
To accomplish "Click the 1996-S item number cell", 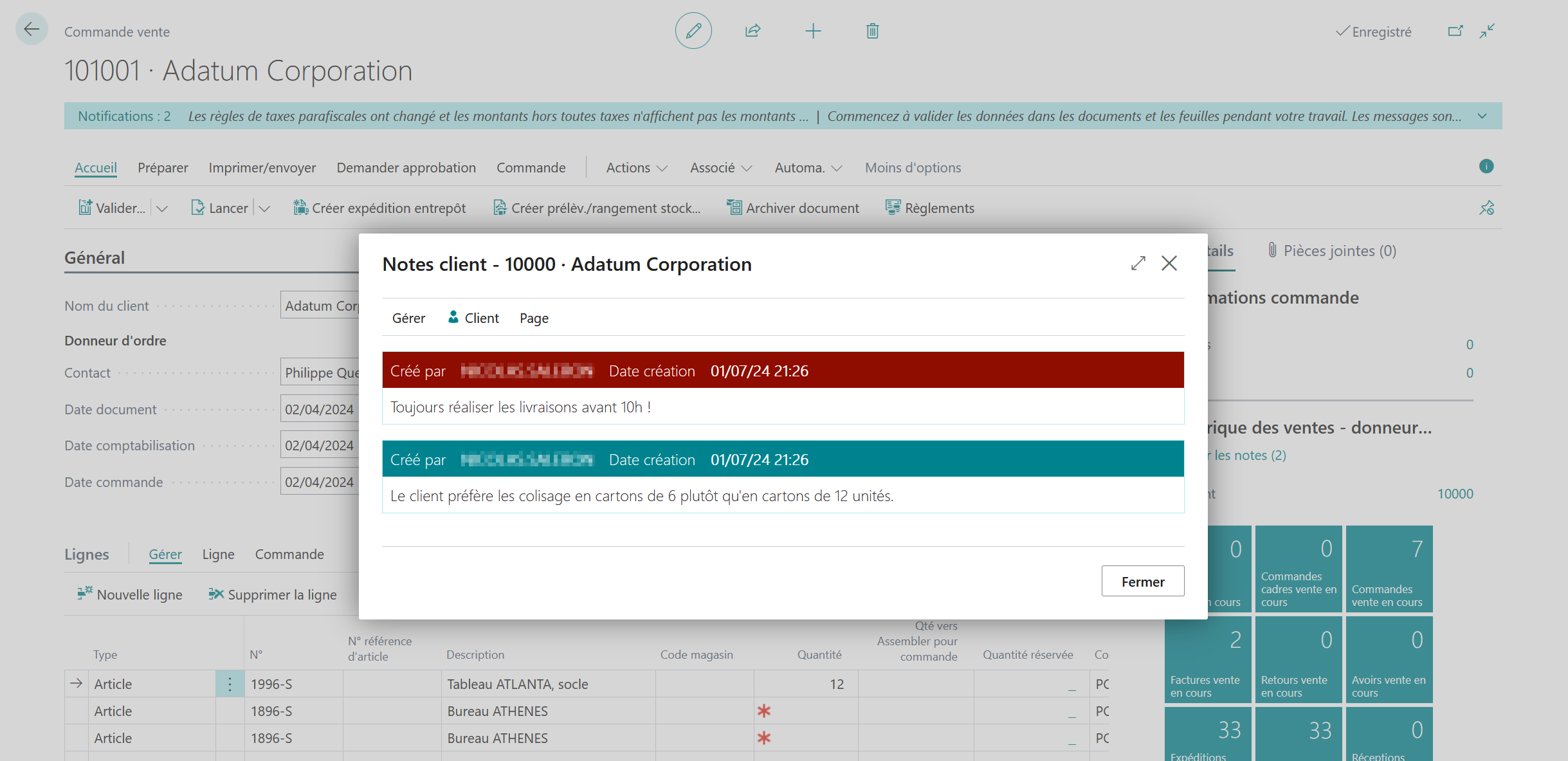I will [293, 684].
